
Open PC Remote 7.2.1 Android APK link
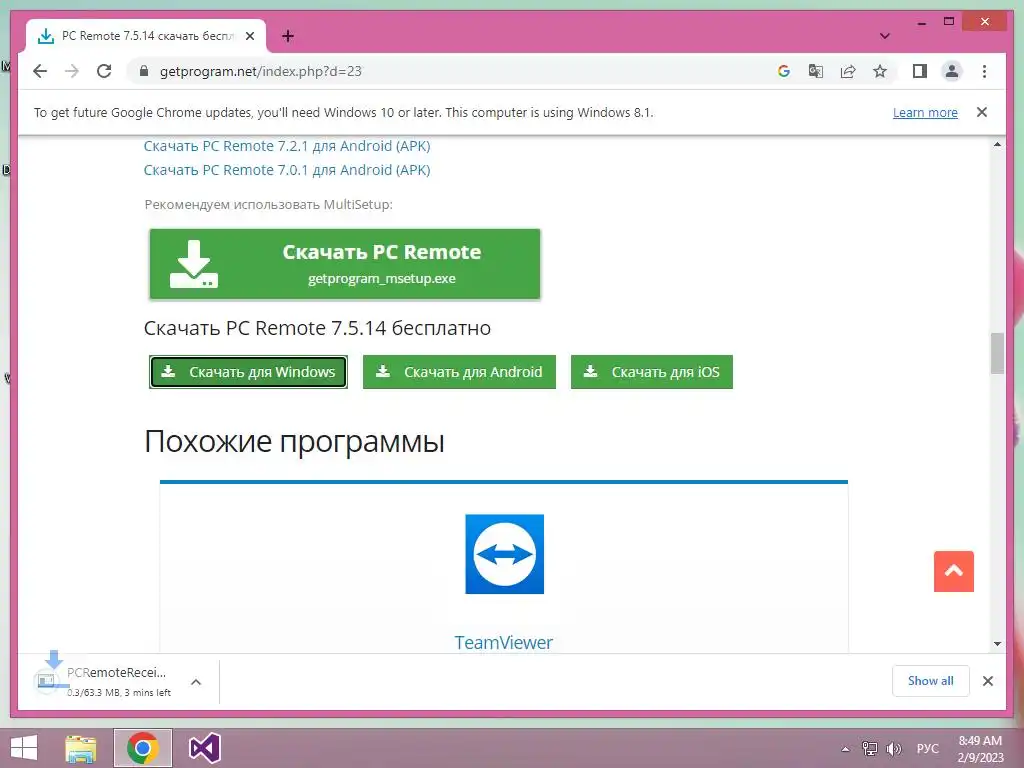coord(287,146)
